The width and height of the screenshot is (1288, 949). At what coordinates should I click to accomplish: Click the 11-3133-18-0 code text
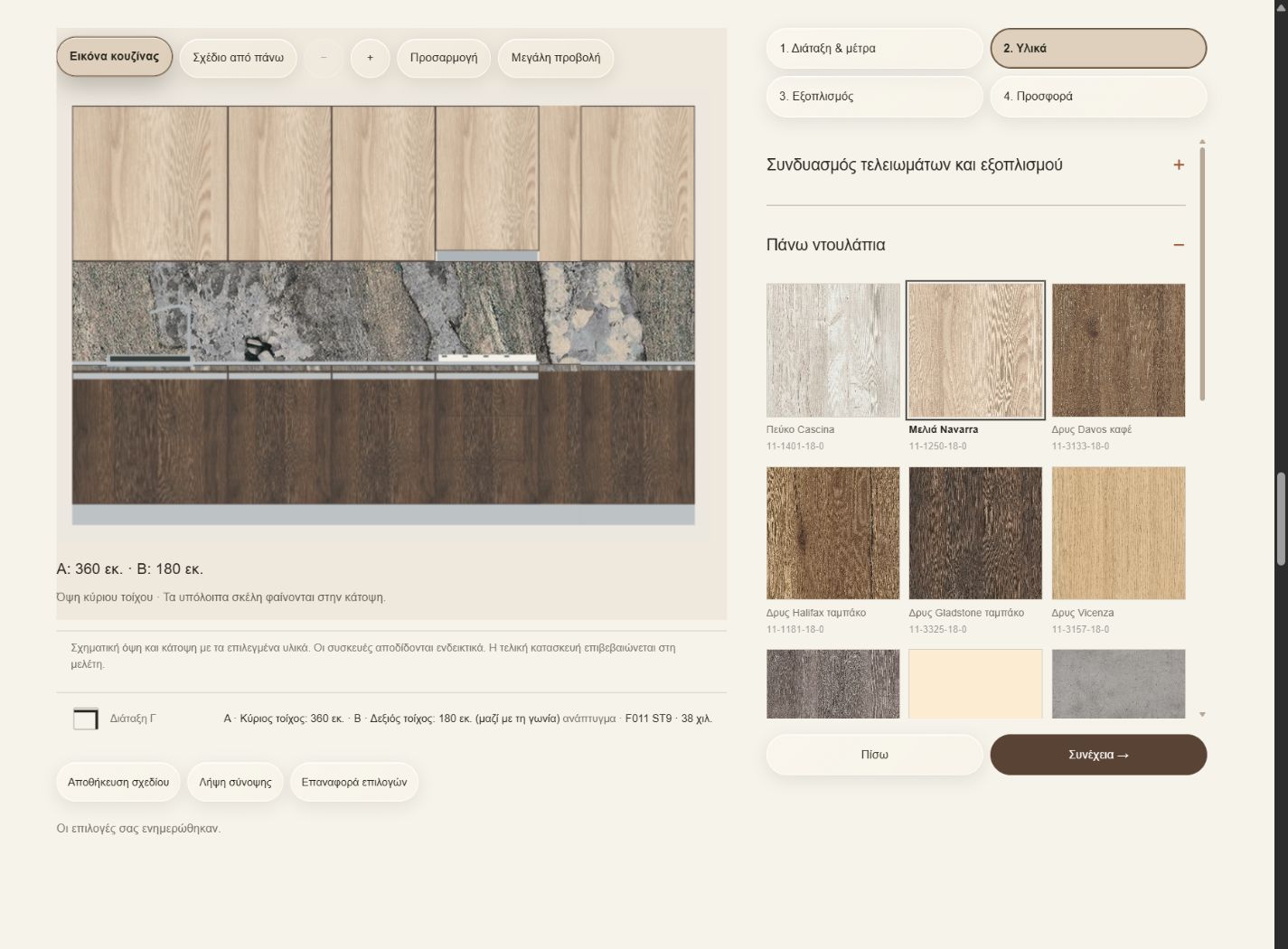click(1080, 446)
